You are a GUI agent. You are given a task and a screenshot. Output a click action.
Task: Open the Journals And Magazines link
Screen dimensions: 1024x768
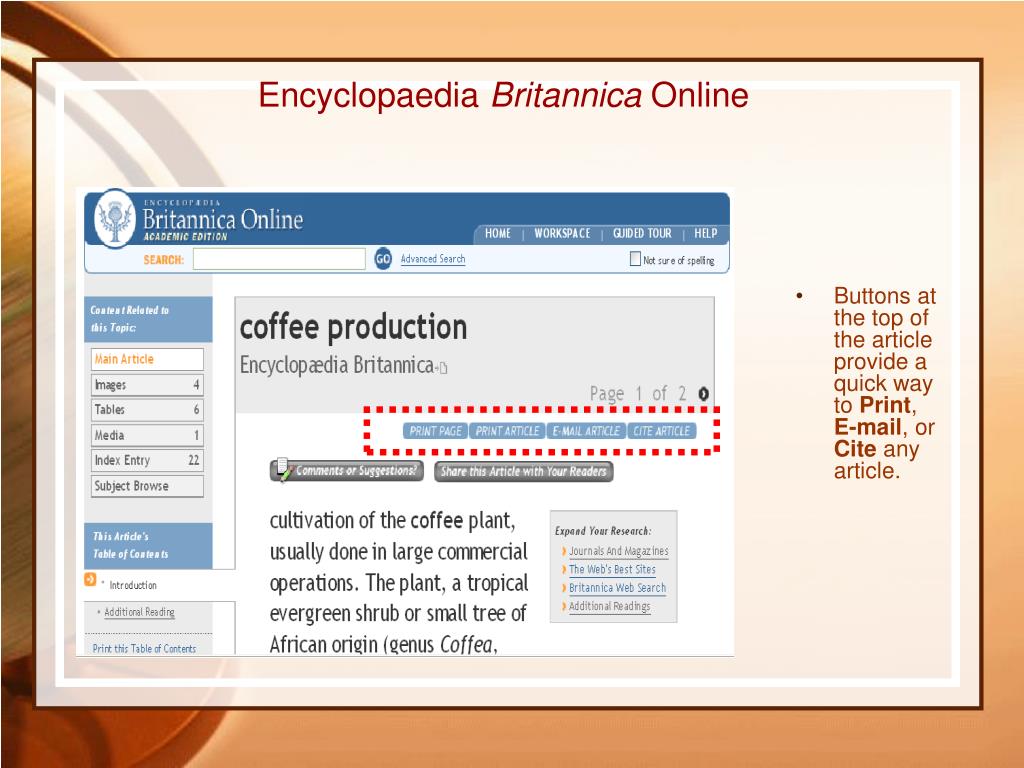pos(618,551)
